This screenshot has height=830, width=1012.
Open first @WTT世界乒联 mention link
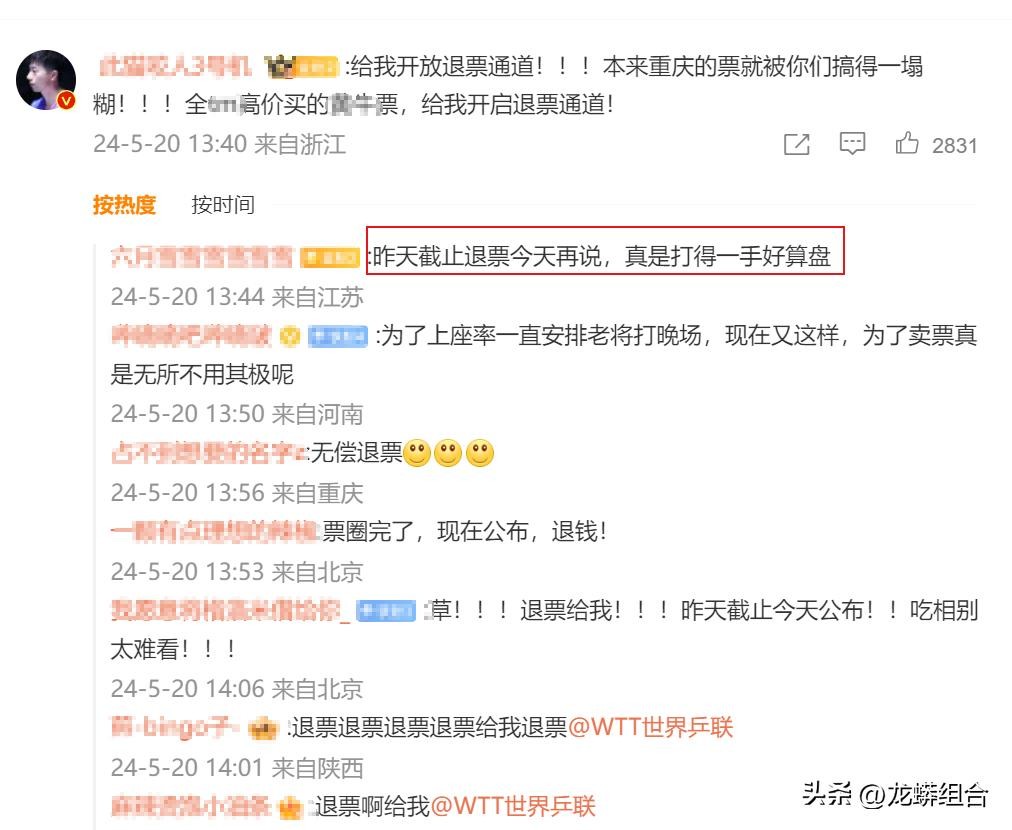pyautogui.click(x=651, y=727)
